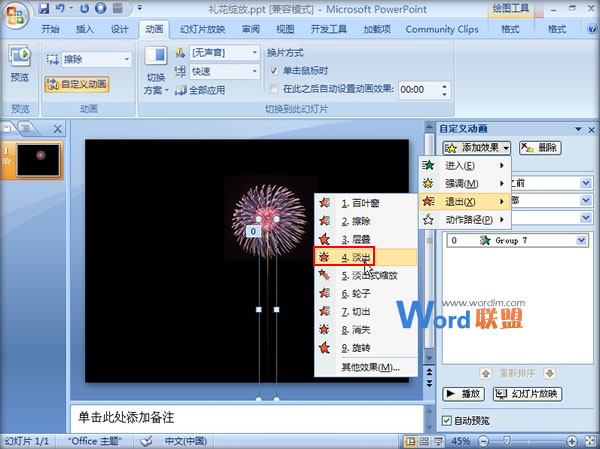Move the zoom slider handle
Image resolution: width=600 pixels, height=449 pixels.
[507, 441]
